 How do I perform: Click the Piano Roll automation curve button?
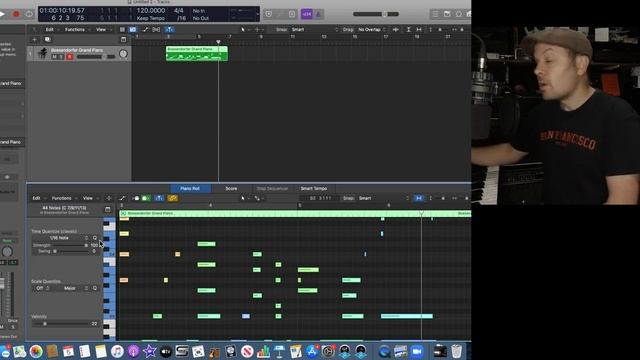coord(122,198)
